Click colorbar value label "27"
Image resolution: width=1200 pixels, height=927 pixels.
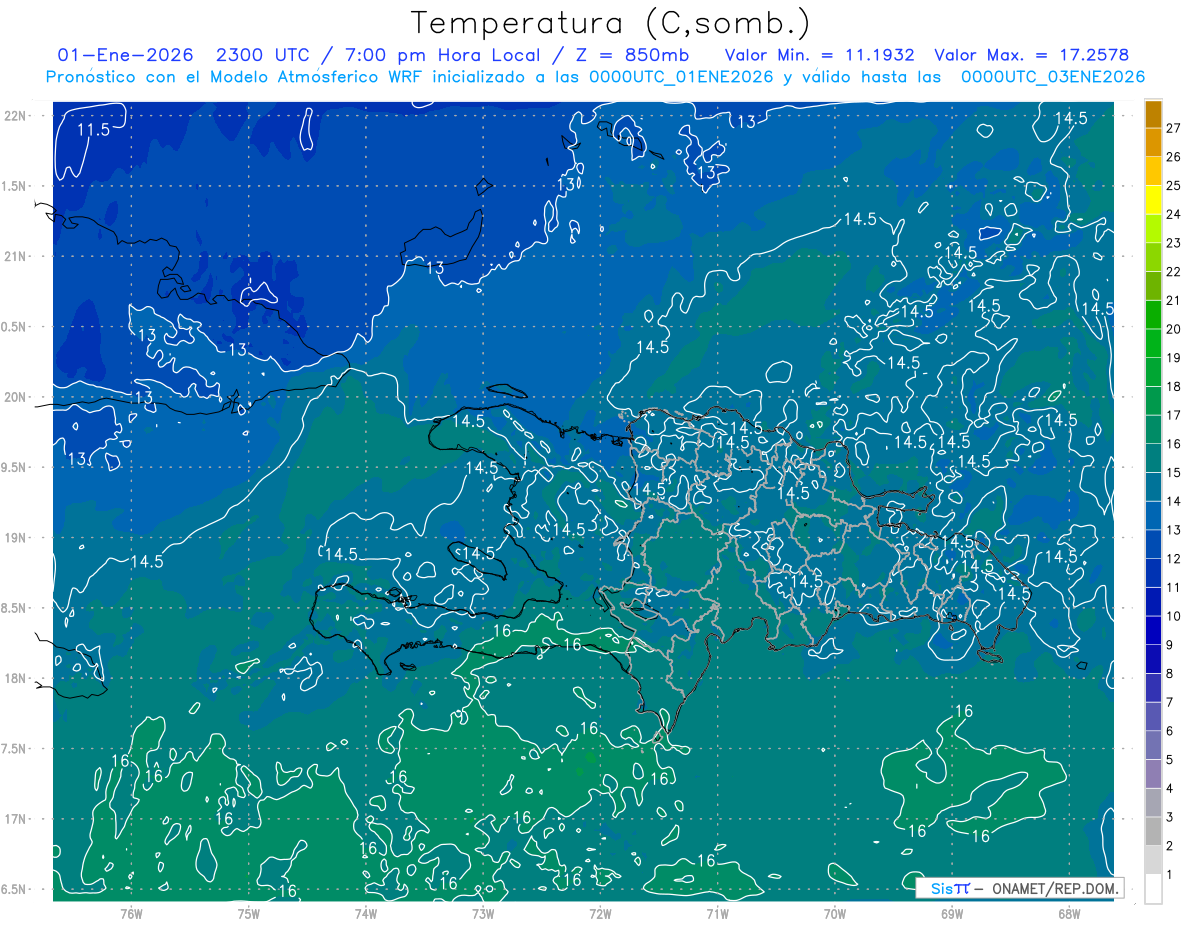click(x=1174, y=128)
